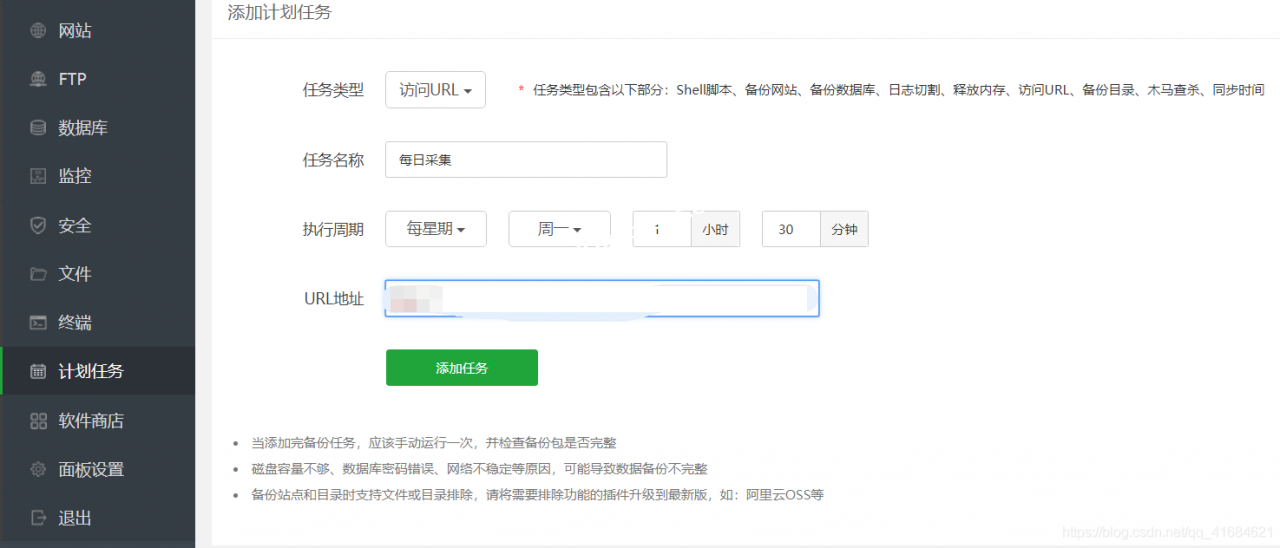Click the gear icon beside 面板设置
1280x548 pixels.
pos(38,469)
